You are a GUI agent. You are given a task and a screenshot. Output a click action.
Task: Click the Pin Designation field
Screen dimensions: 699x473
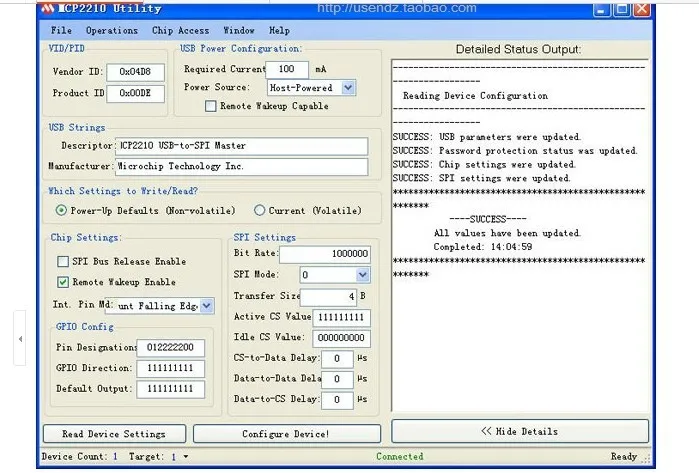pyautogui.click(x=171, y=348)
